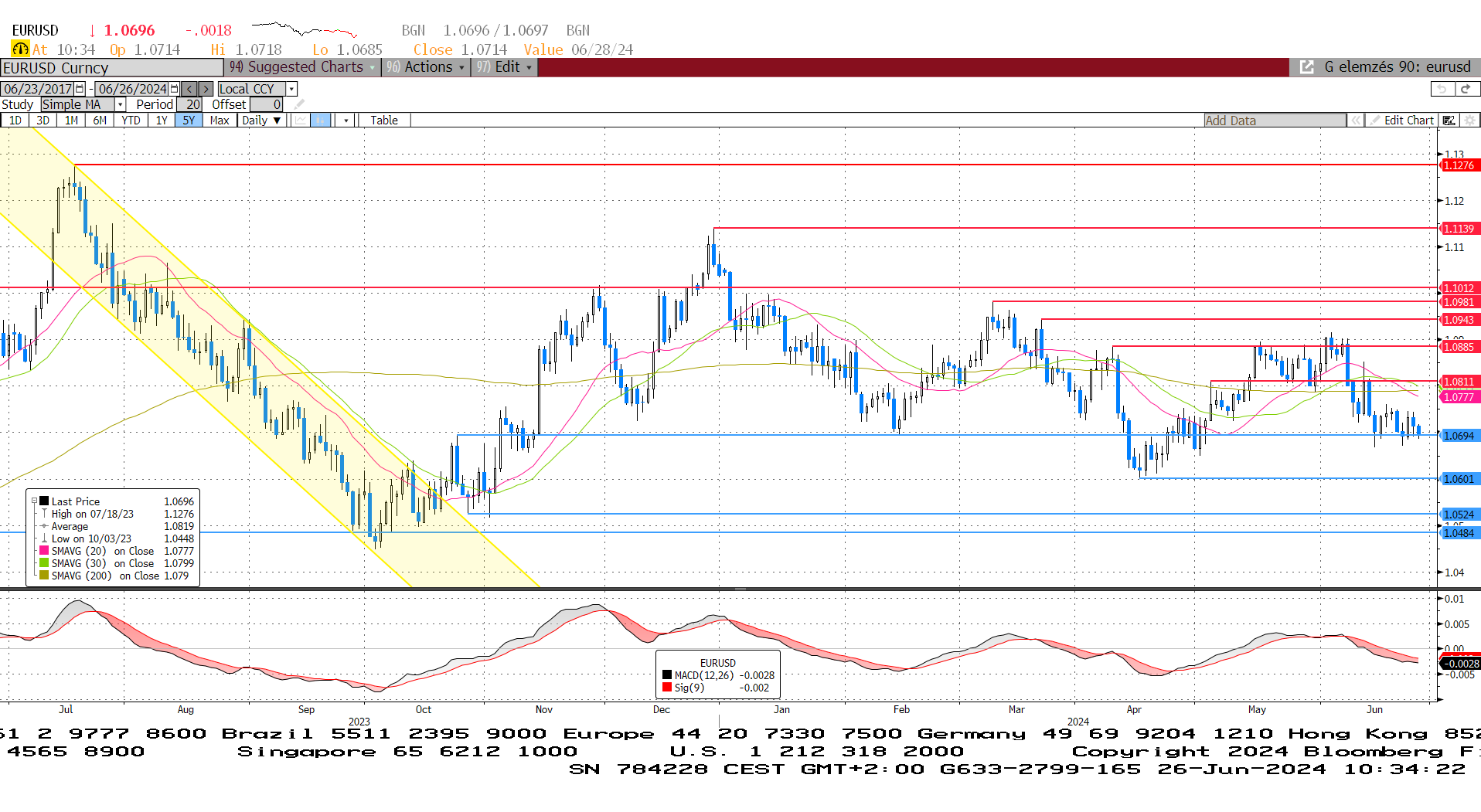Click the start date field 06/23/2017

click(x=38, y=89)
